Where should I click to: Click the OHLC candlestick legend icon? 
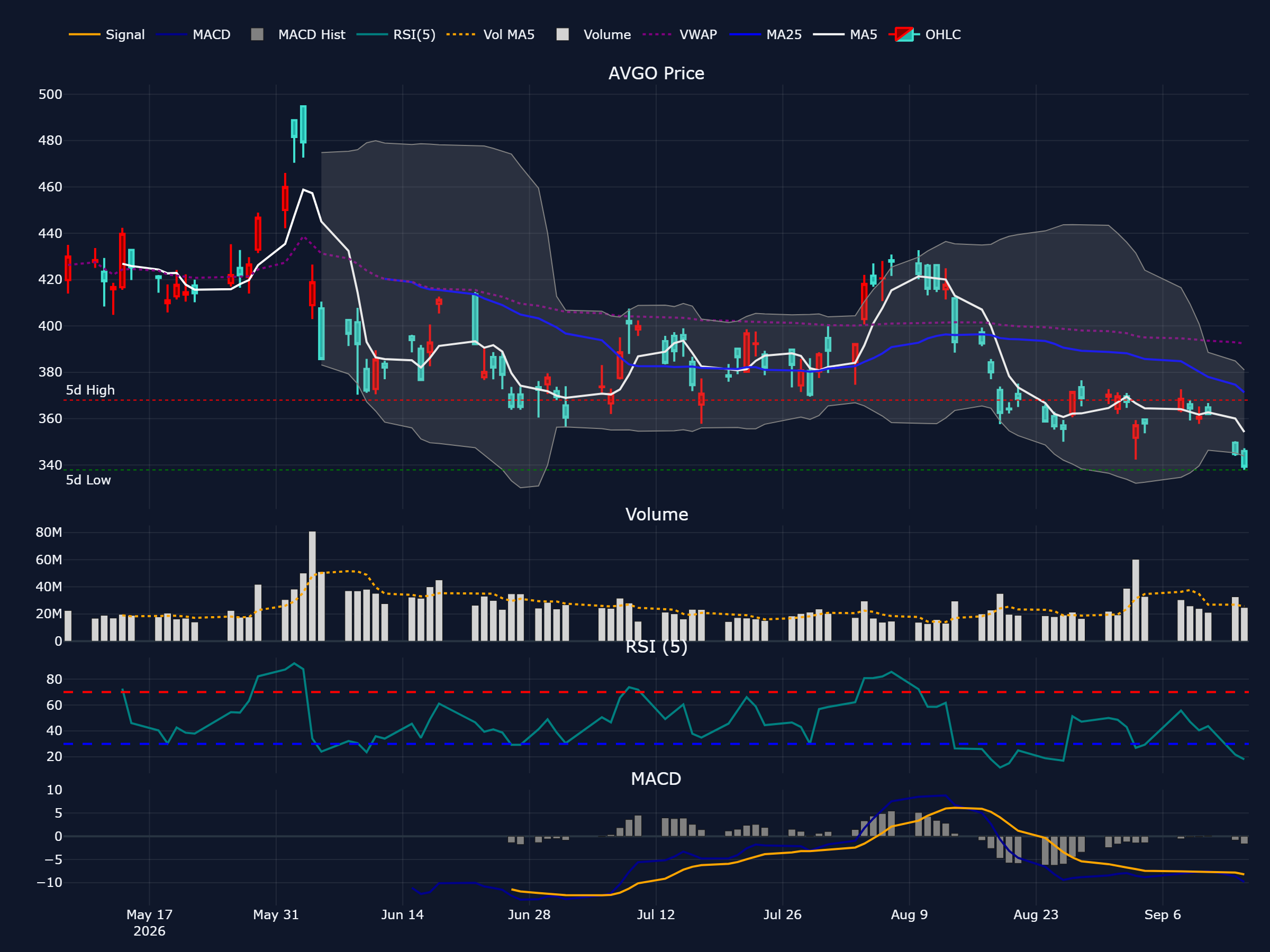coord(904,34)
